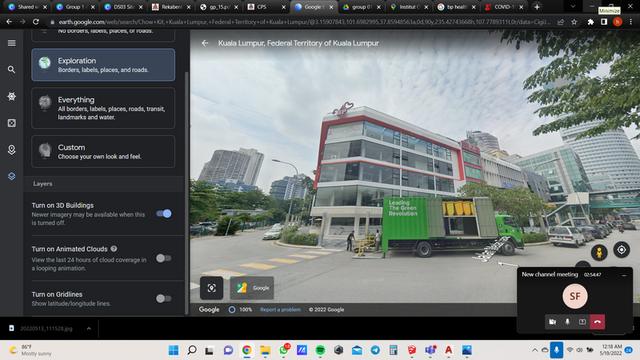Click the map style panel scrollbar
Viewport: 640px width, 360px height.
pyautogui.click(x=187, y=192)
